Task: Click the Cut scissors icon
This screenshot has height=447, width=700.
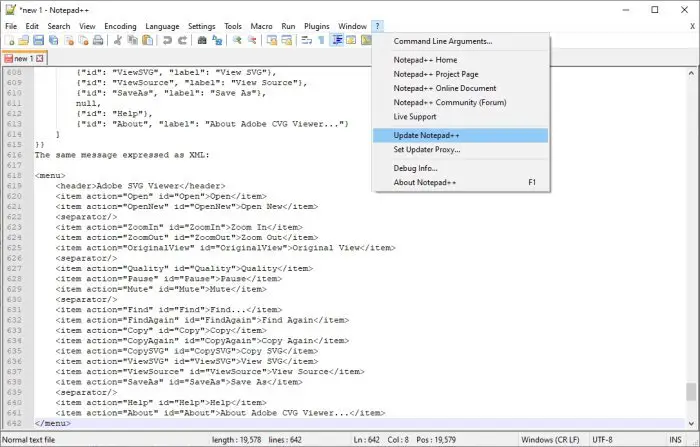Action: (118, 41)
